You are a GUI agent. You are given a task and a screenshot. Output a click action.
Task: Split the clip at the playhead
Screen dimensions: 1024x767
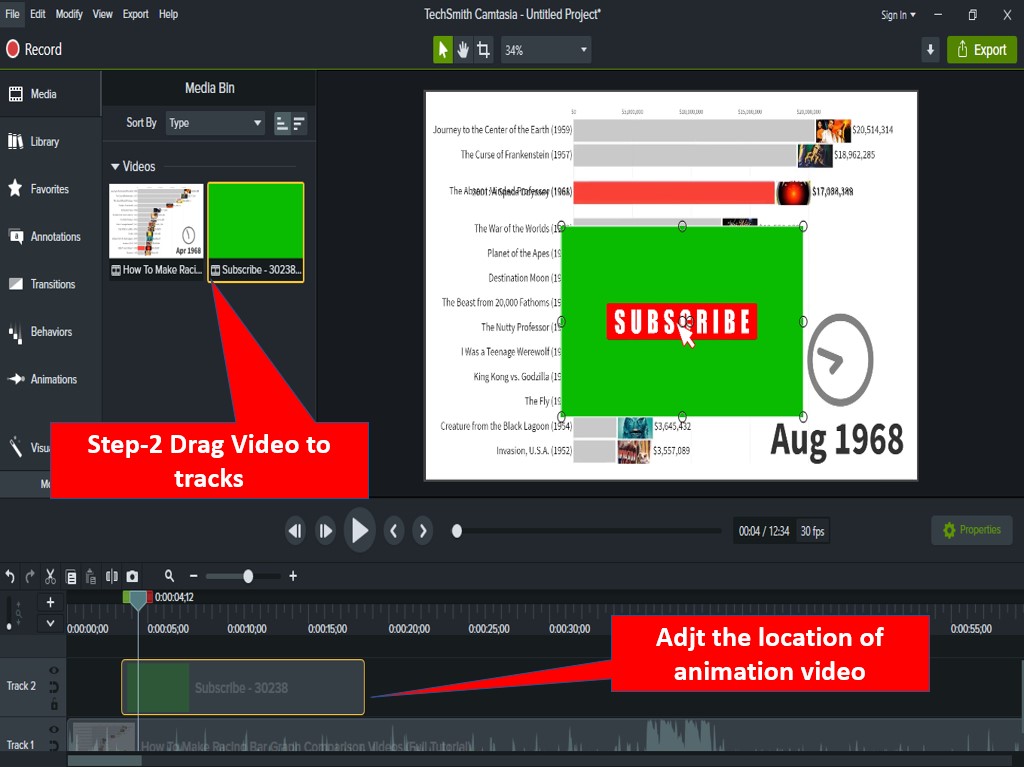tap(112, 576)
